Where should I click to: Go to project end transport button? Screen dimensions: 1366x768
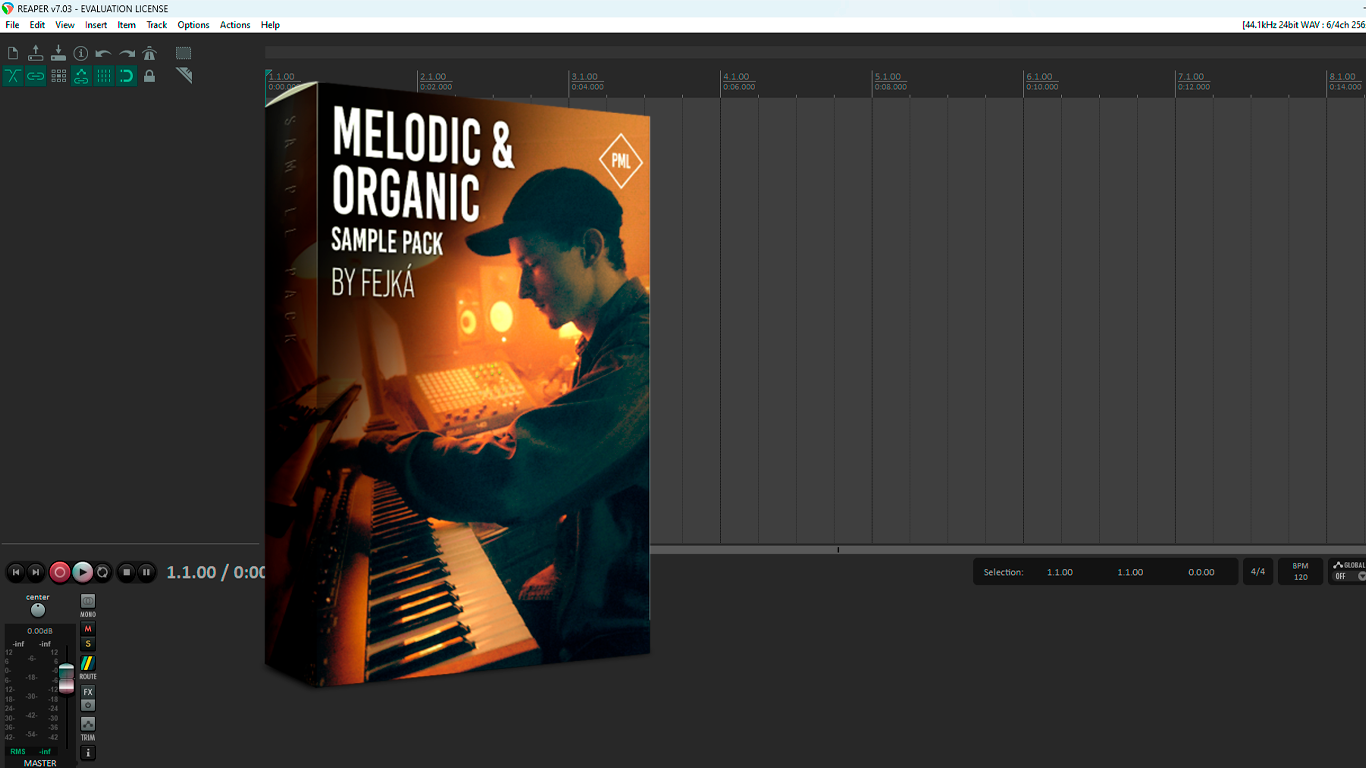pos(36,572)
